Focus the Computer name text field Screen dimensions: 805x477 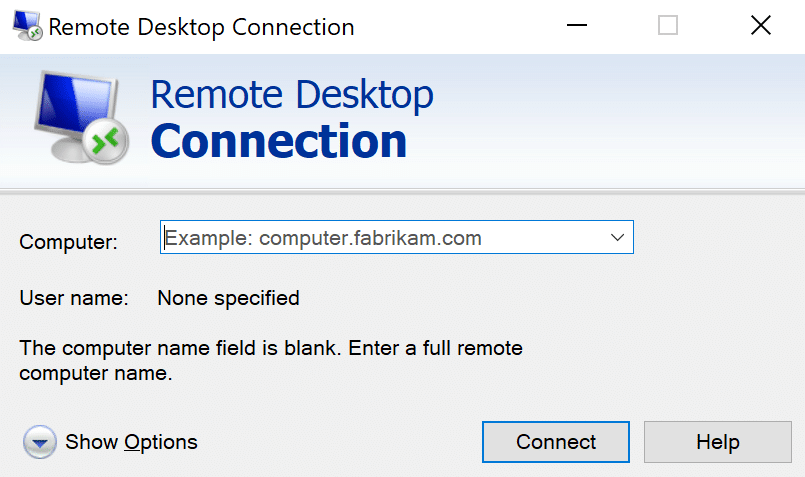click(x=380, y=238)
